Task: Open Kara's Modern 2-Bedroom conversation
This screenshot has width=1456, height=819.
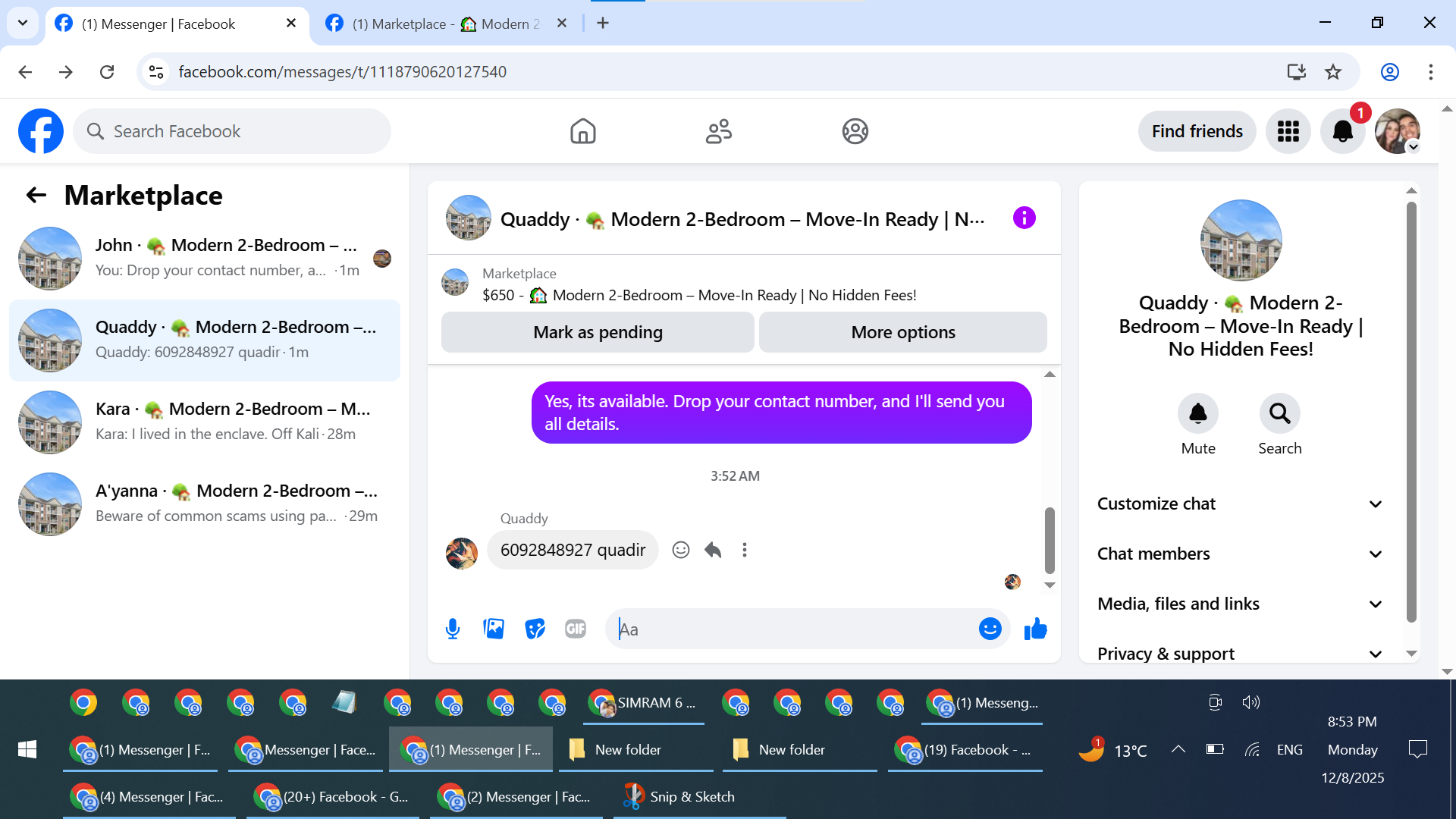Action: [x=205, y=422]
